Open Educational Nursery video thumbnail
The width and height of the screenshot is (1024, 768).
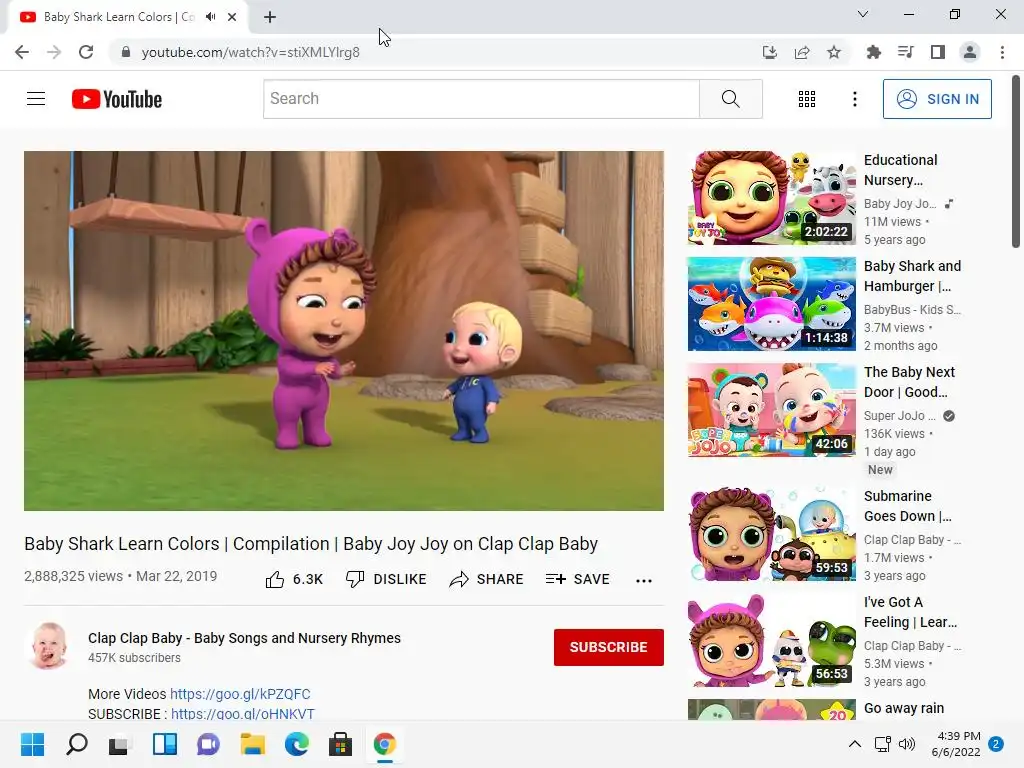tap(771, 198)
